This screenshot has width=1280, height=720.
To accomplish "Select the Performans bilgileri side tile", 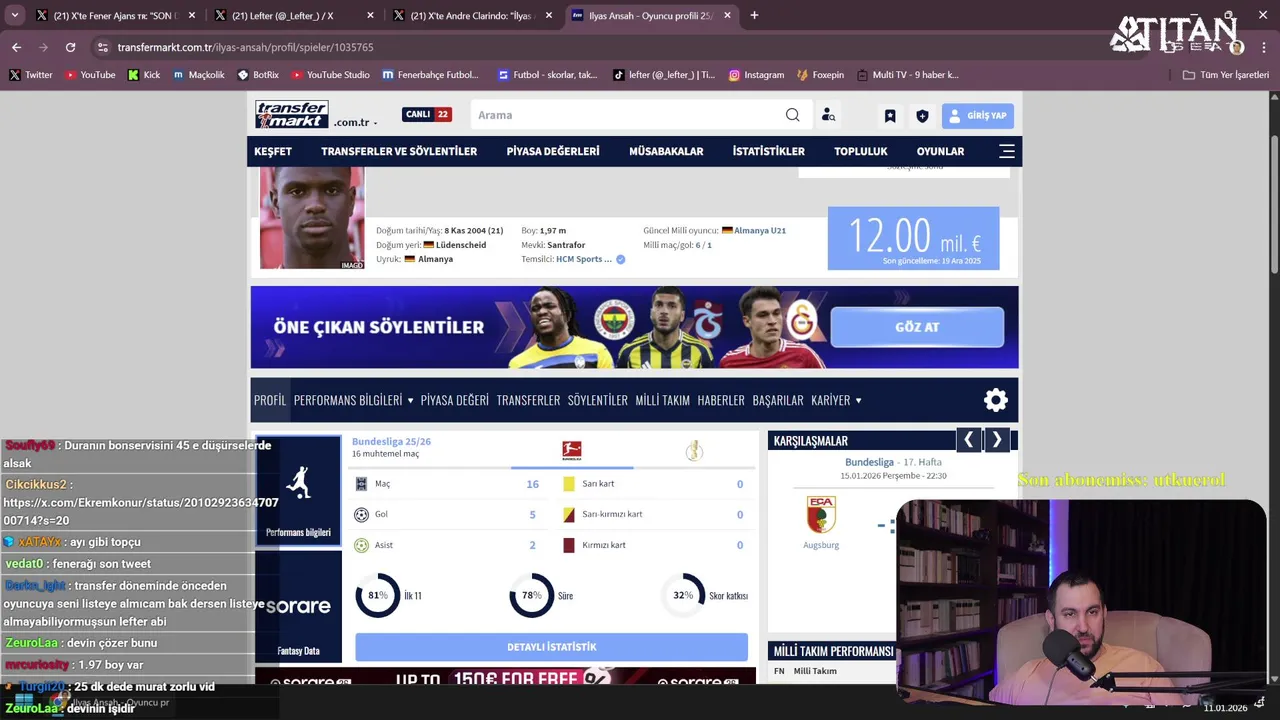I will click(298, 491).
